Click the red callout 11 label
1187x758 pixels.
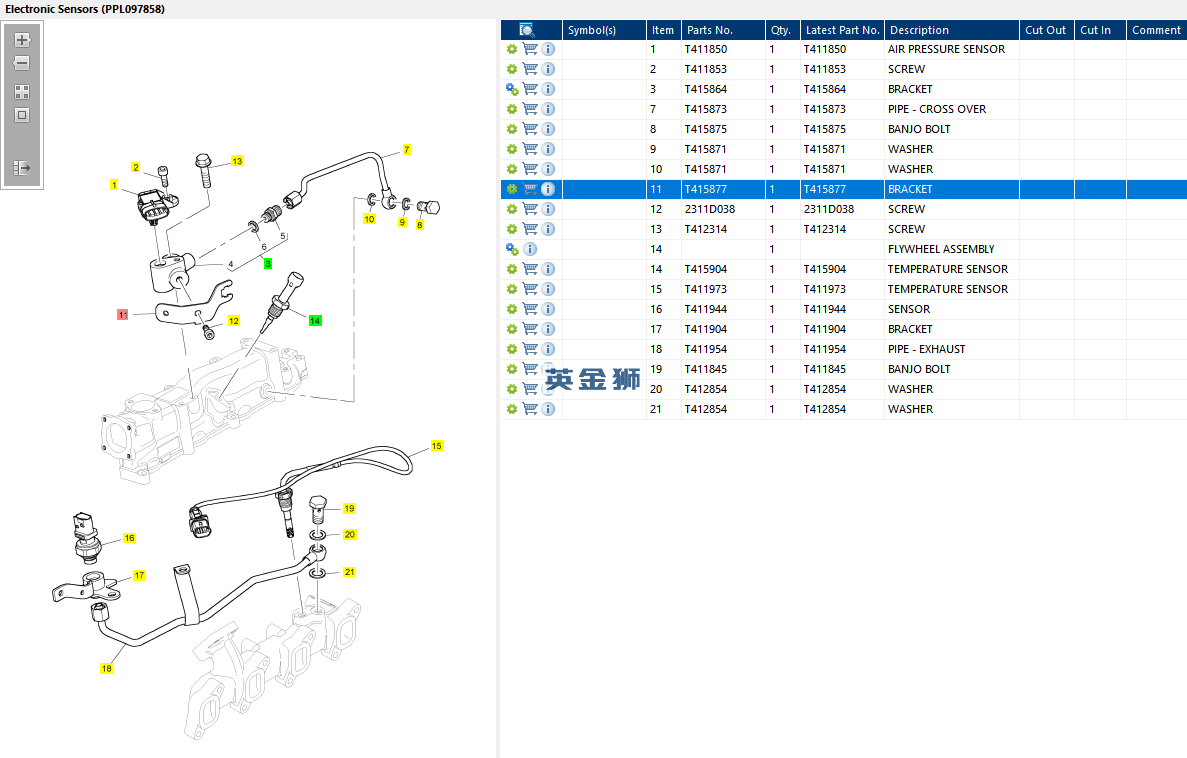123,314
